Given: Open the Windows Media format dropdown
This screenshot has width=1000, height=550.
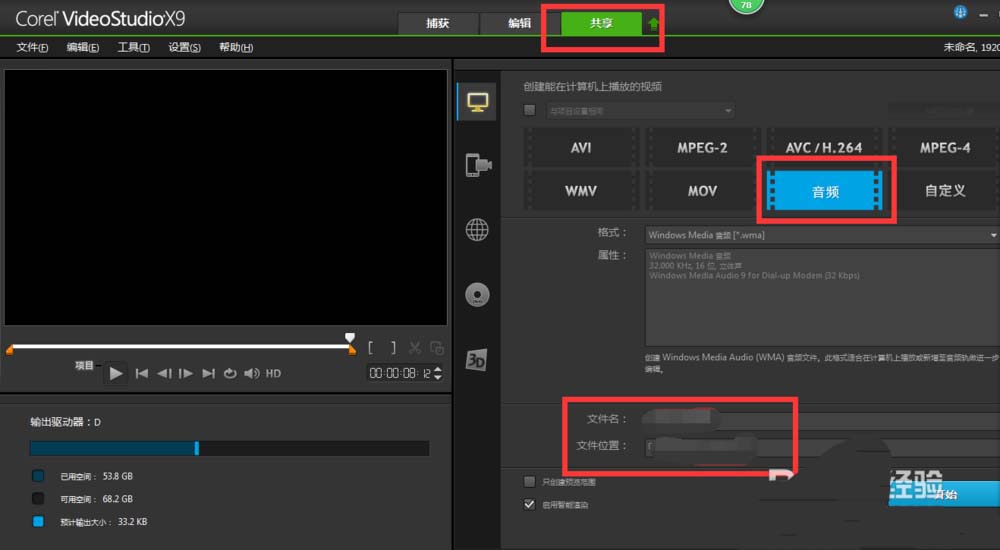Looking at the screenshot, I should [822, 235].
